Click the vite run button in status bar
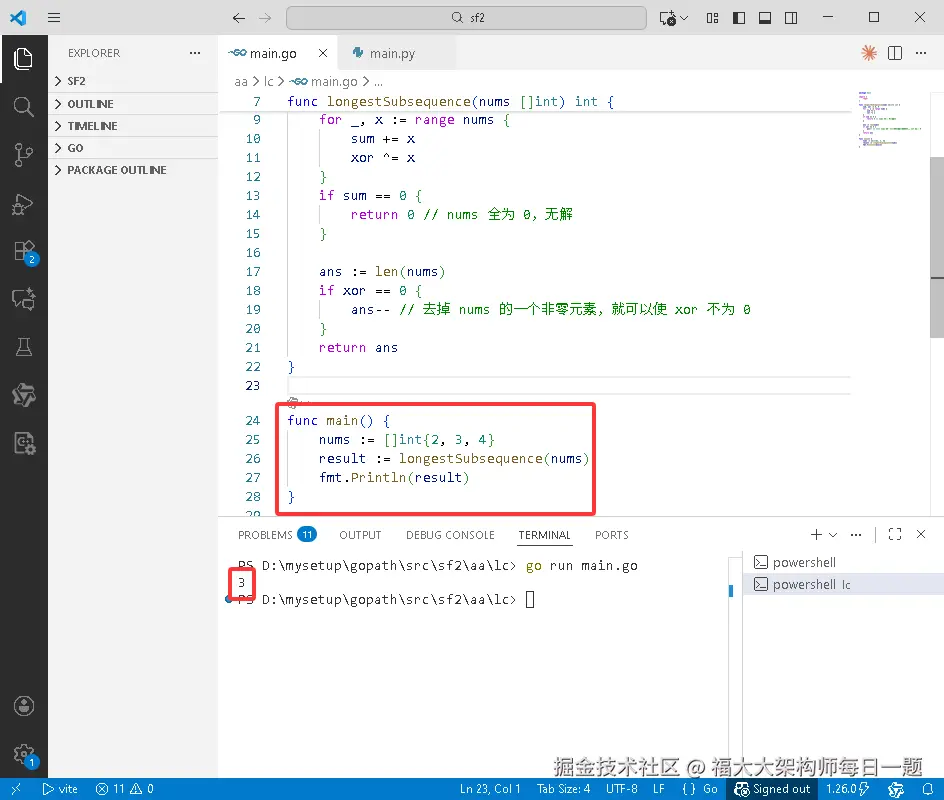The width and height of the screenshot is (944, 800). pos(60,789)
